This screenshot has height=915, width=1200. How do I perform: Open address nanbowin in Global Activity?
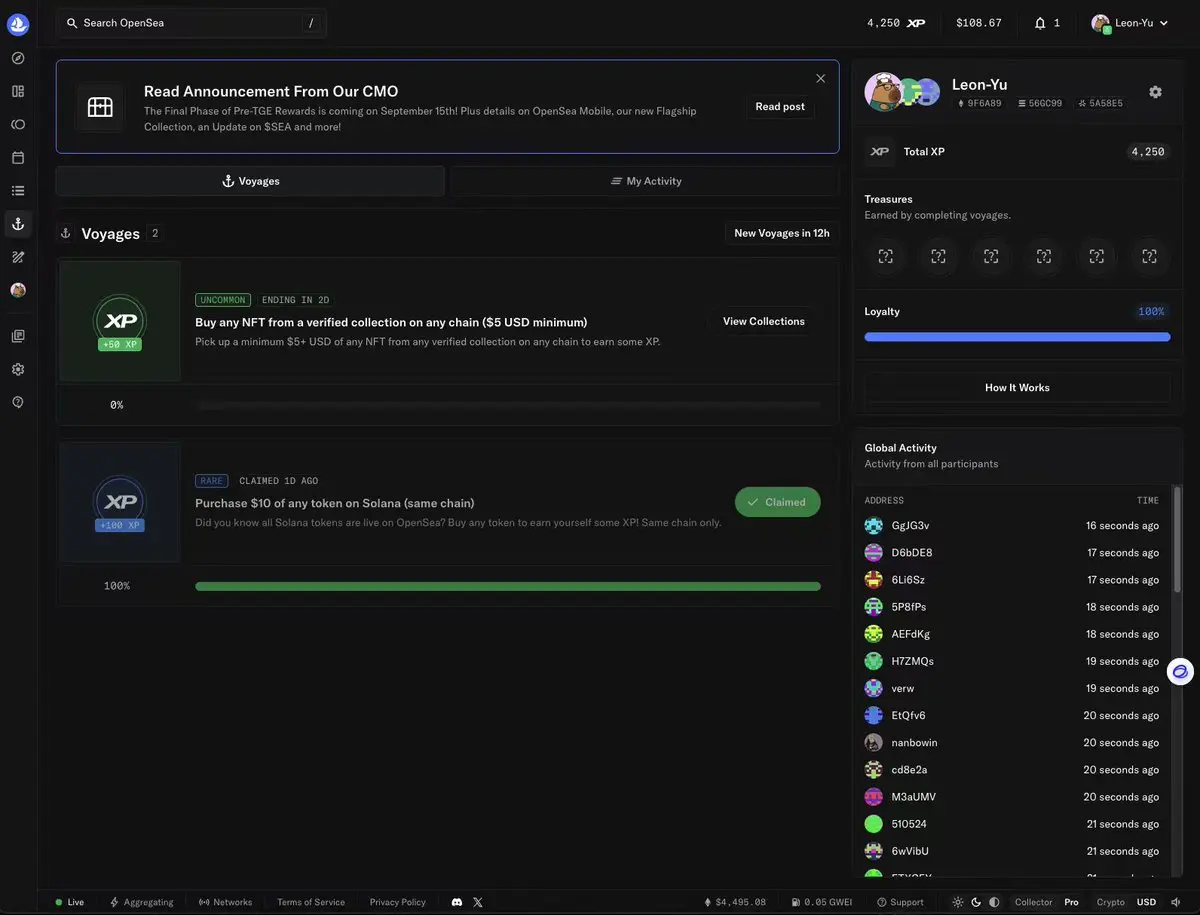click(x=914, y=743)
